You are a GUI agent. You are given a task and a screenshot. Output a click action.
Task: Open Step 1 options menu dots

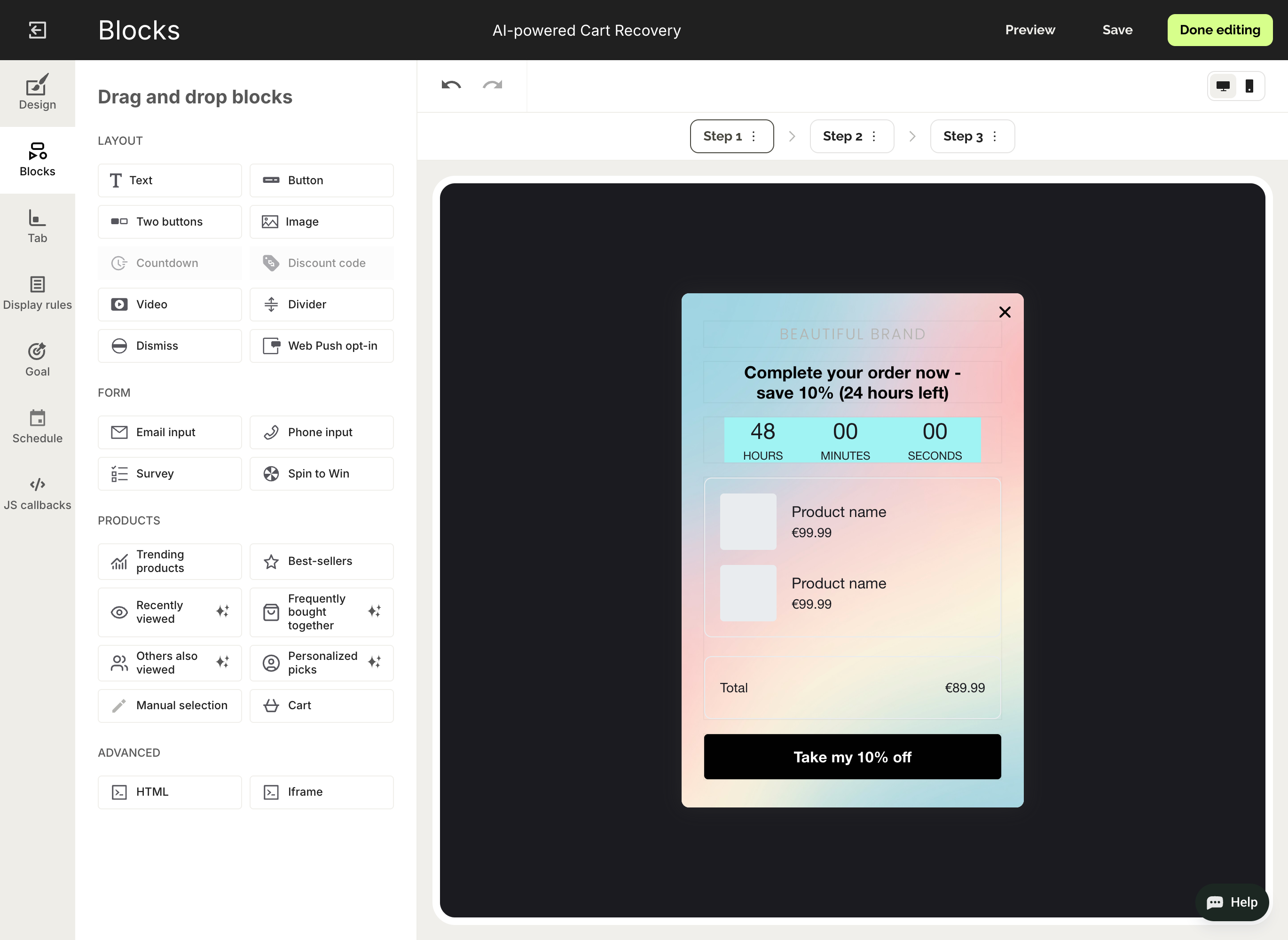(754, 137)
